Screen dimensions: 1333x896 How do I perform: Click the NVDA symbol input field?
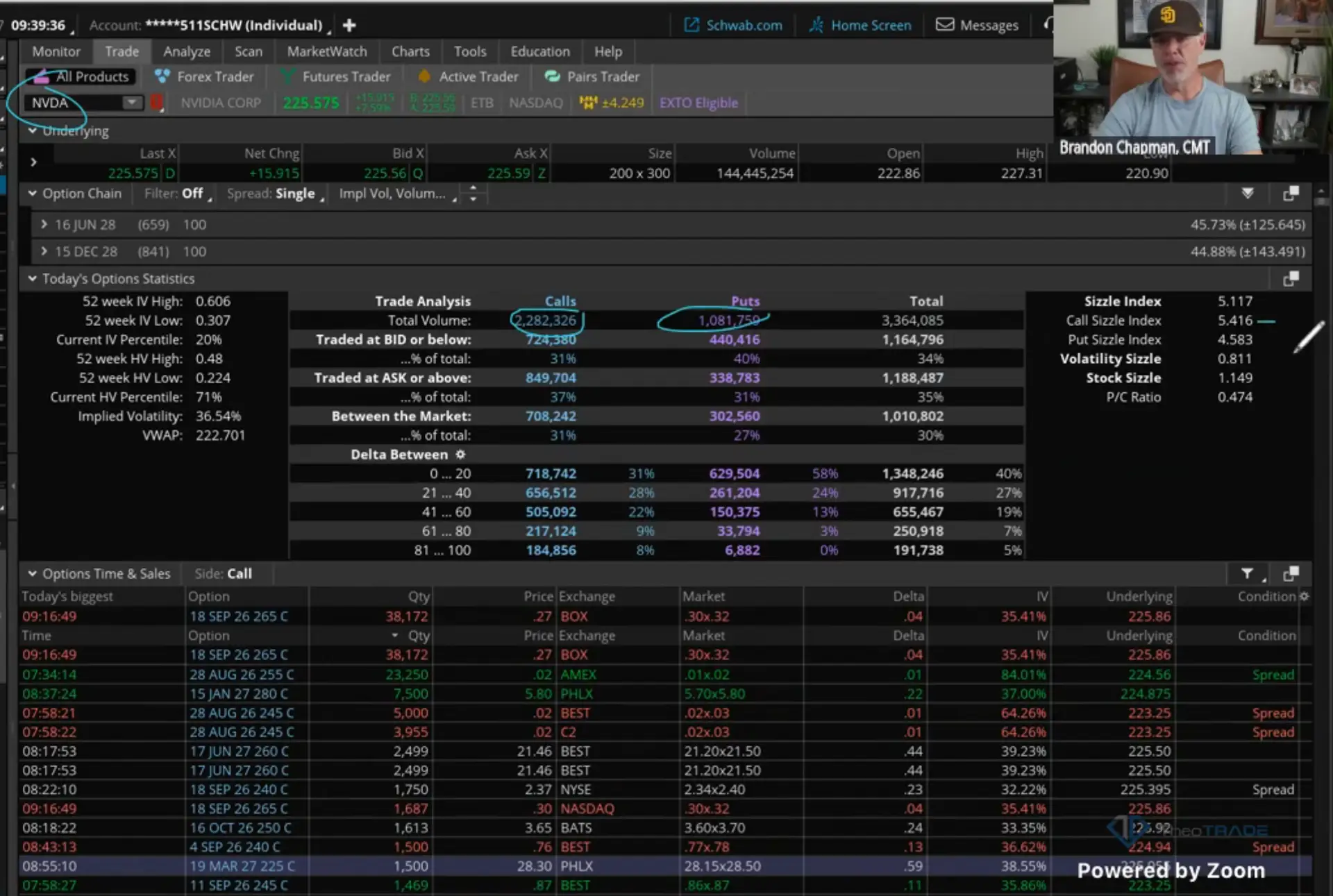pos(73,103)
